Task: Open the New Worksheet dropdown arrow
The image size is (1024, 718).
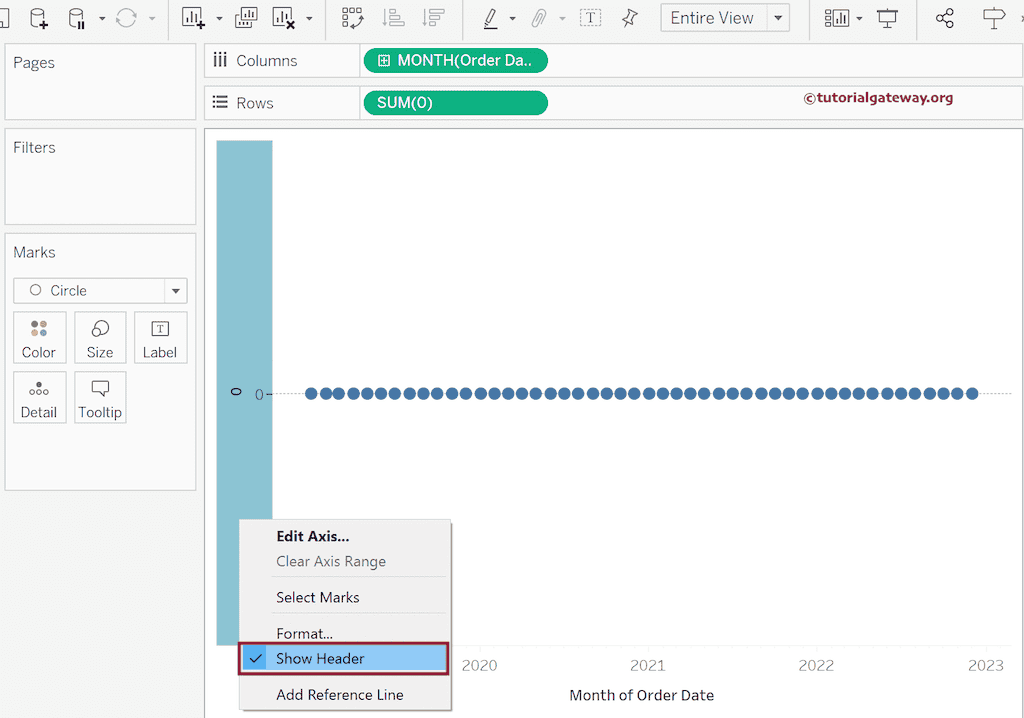Action: [219, 18]
